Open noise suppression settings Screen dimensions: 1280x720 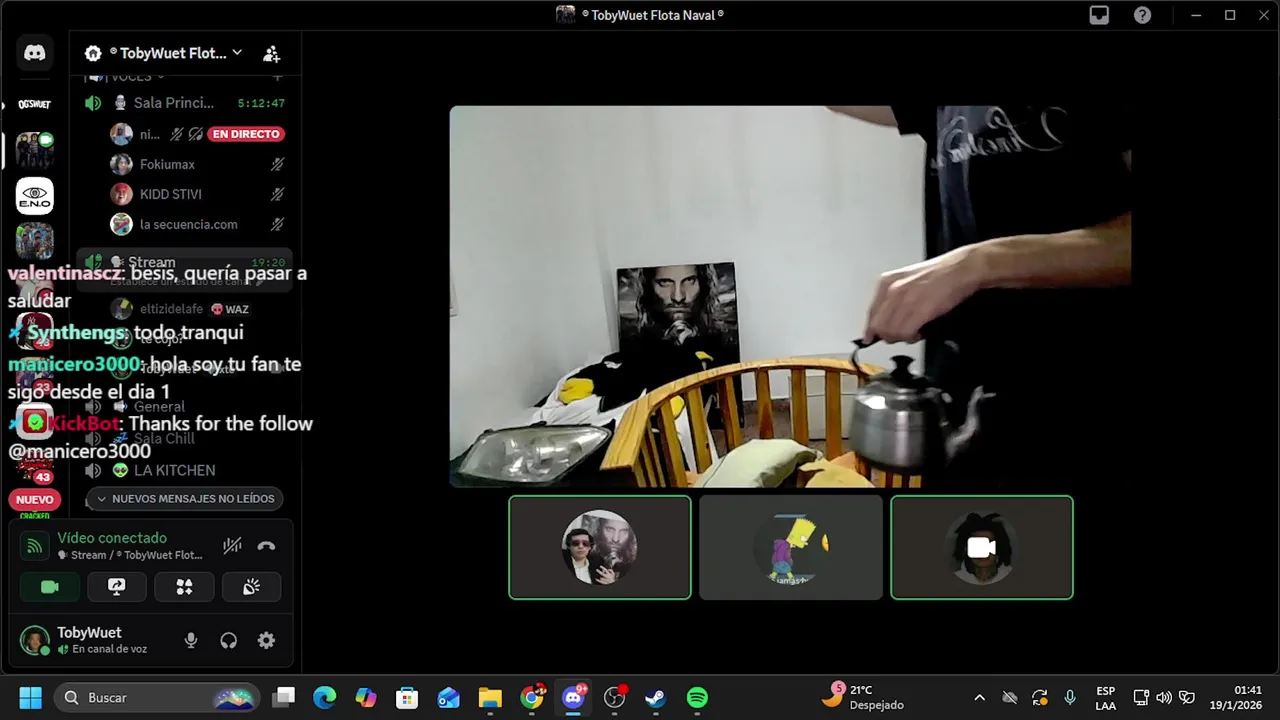click(232, 546)
